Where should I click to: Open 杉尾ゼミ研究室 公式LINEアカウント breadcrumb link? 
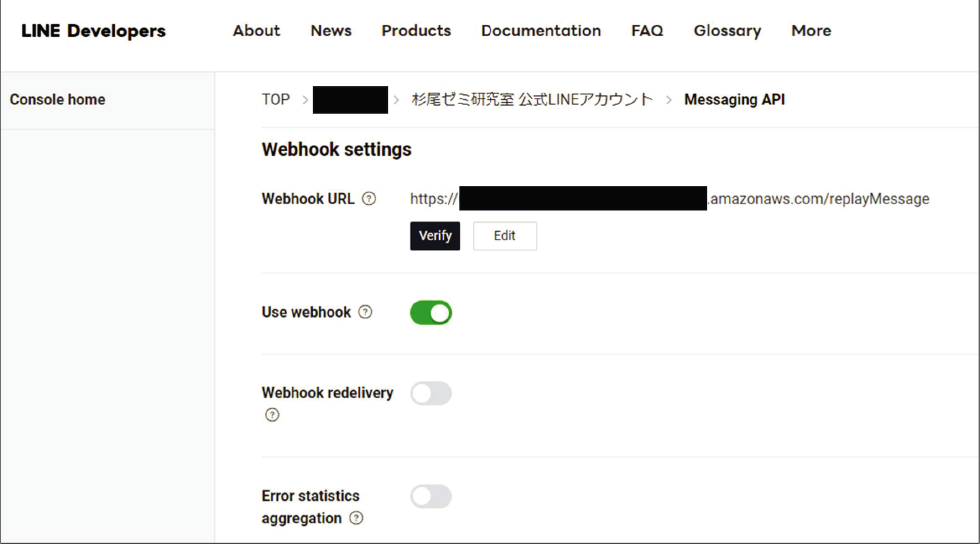532,100
